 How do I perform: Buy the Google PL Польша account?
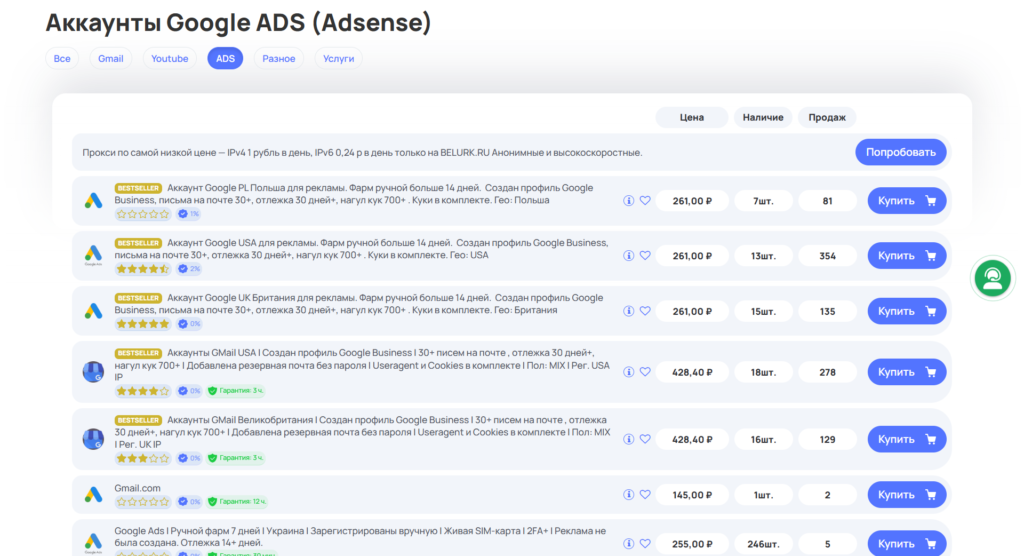pos(906,201)
